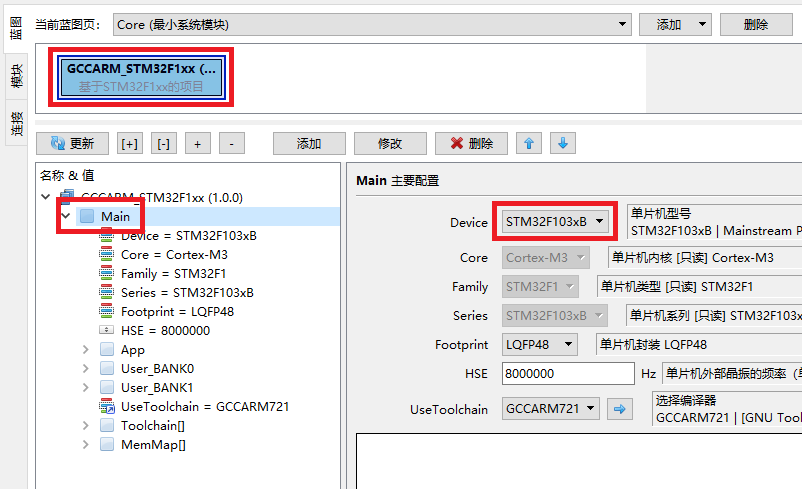Click User_BANK1 node icon
802x489 pixels.
(107, 387)
